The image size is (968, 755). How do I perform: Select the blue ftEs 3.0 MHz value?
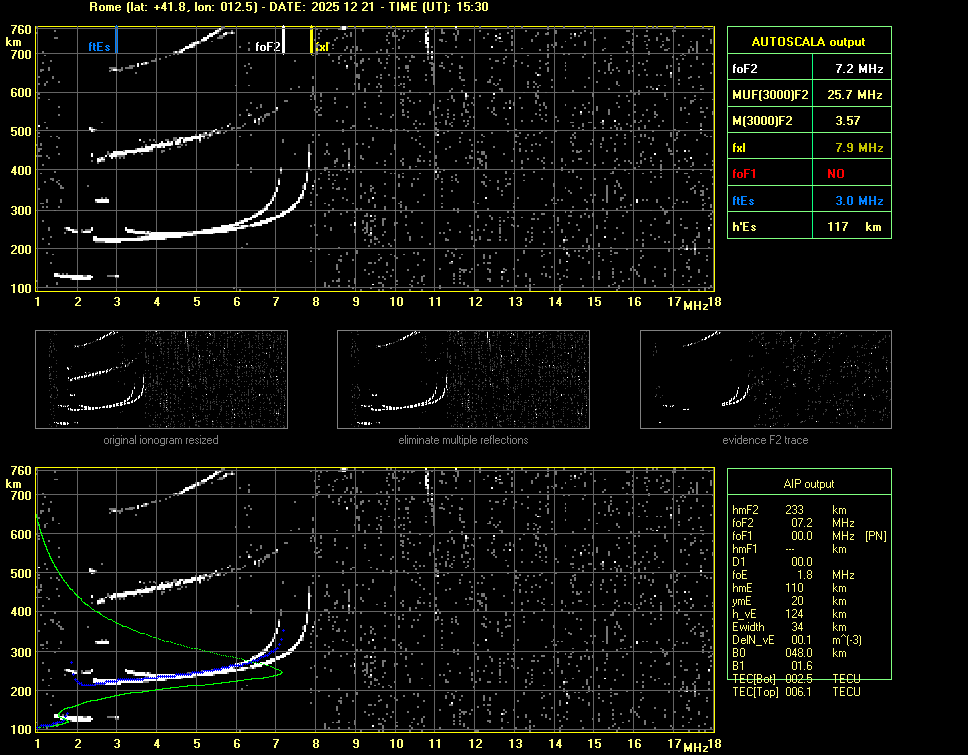tap(859, 200)
